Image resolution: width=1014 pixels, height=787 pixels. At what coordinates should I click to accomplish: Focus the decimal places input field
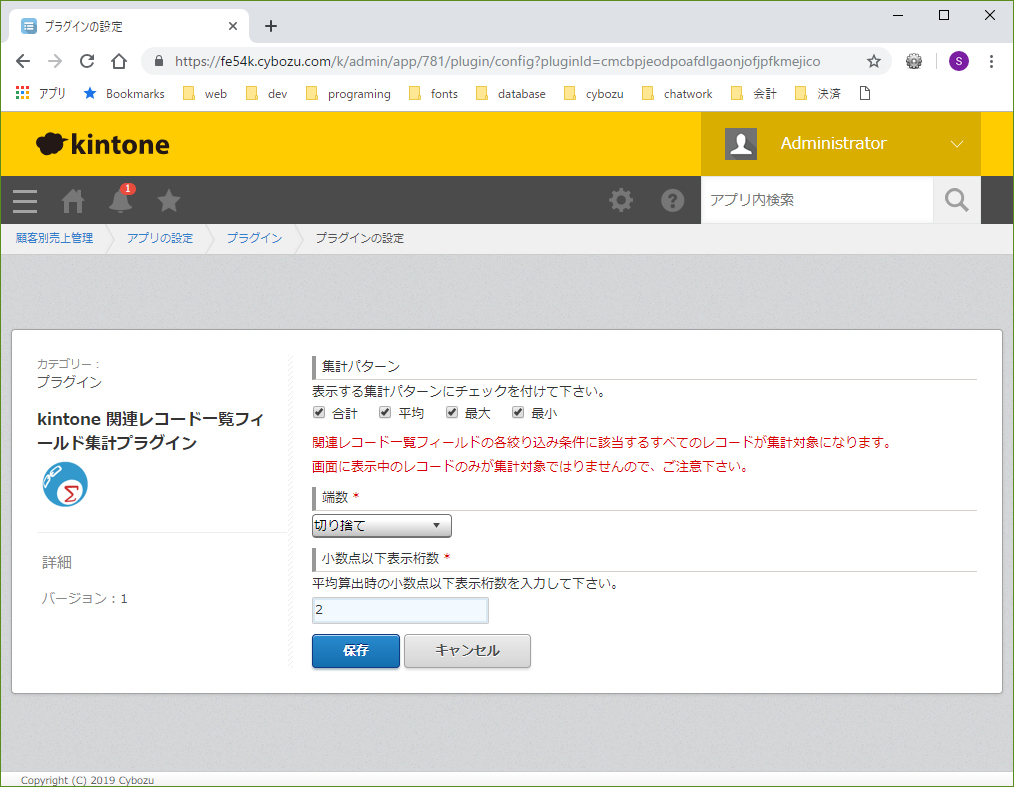400,610
